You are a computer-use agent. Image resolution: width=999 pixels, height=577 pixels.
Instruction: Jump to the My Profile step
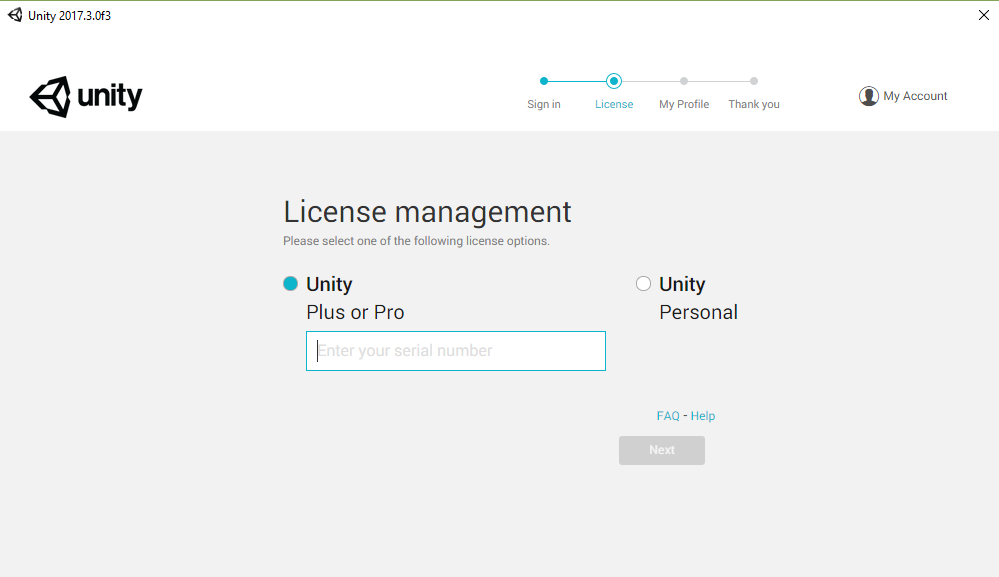point(684,104)
